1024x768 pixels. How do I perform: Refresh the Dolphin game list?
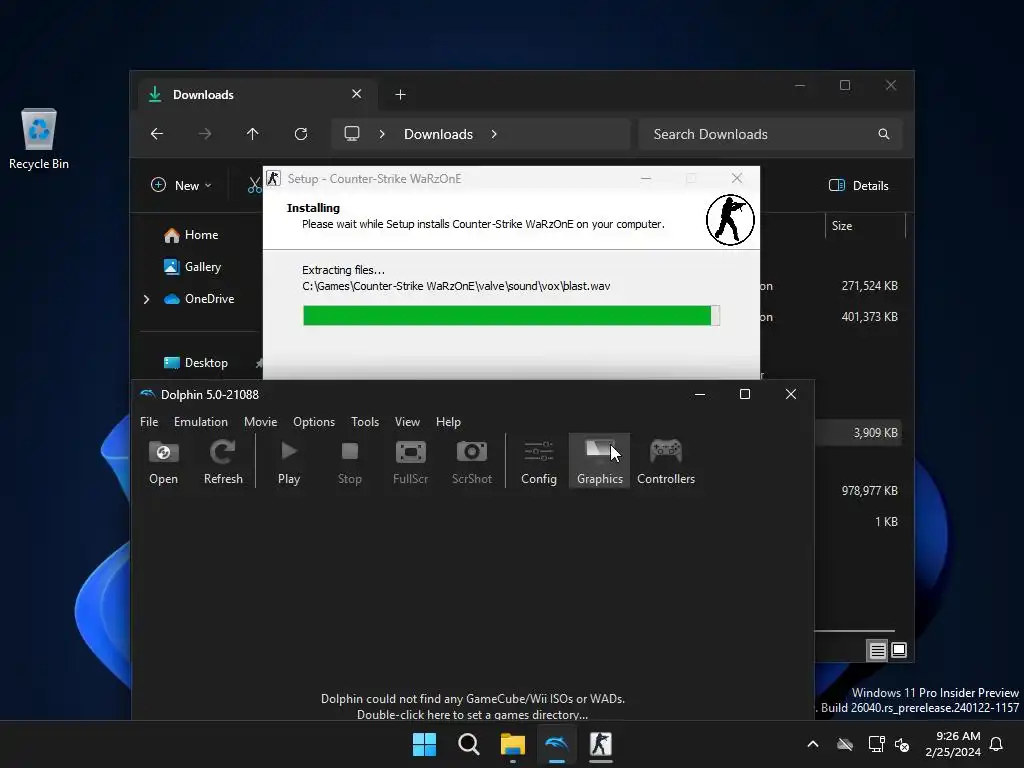pos(223,462)
